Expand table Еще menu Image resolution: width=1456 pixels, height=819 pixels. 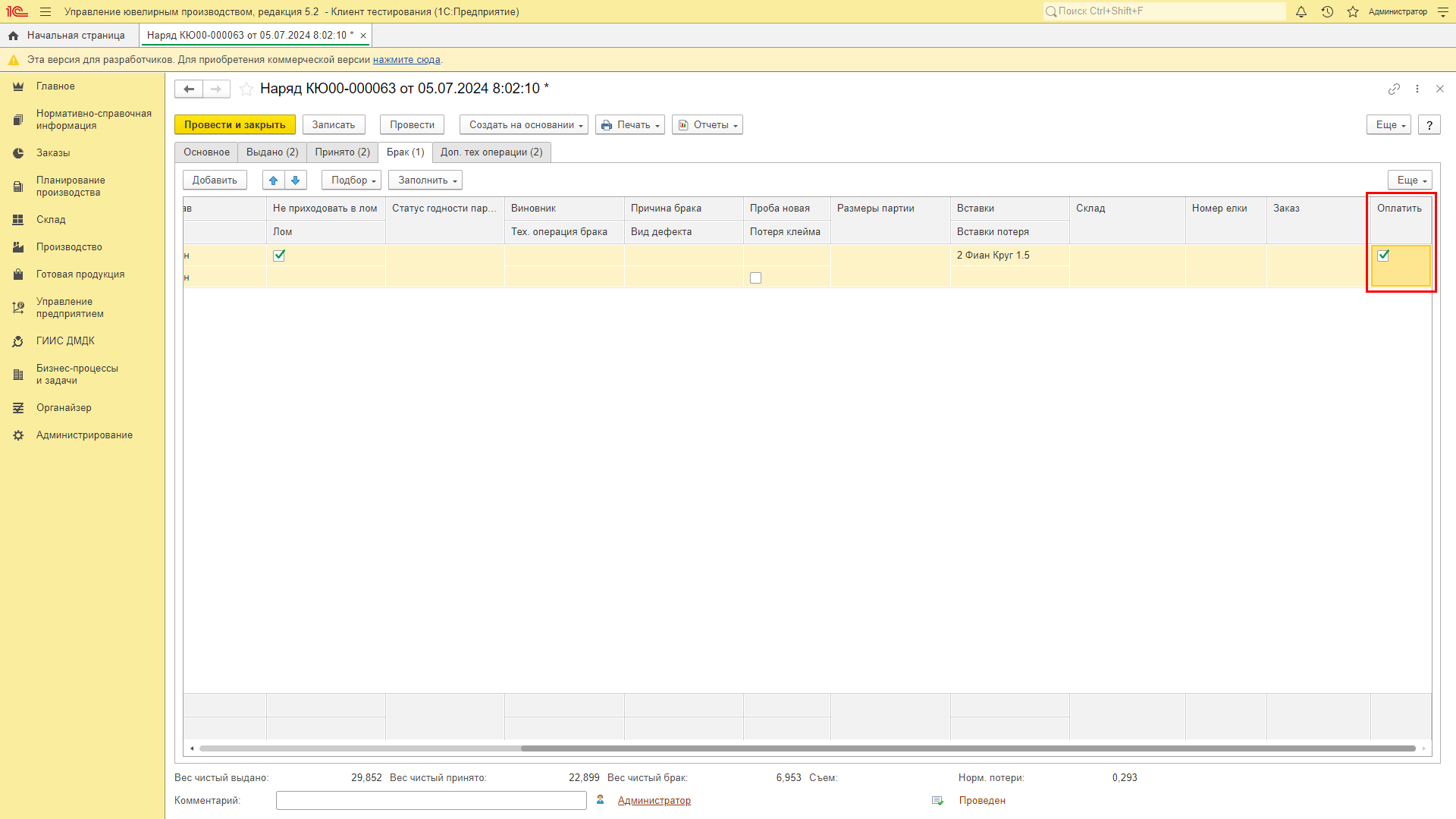[1410, 180]
